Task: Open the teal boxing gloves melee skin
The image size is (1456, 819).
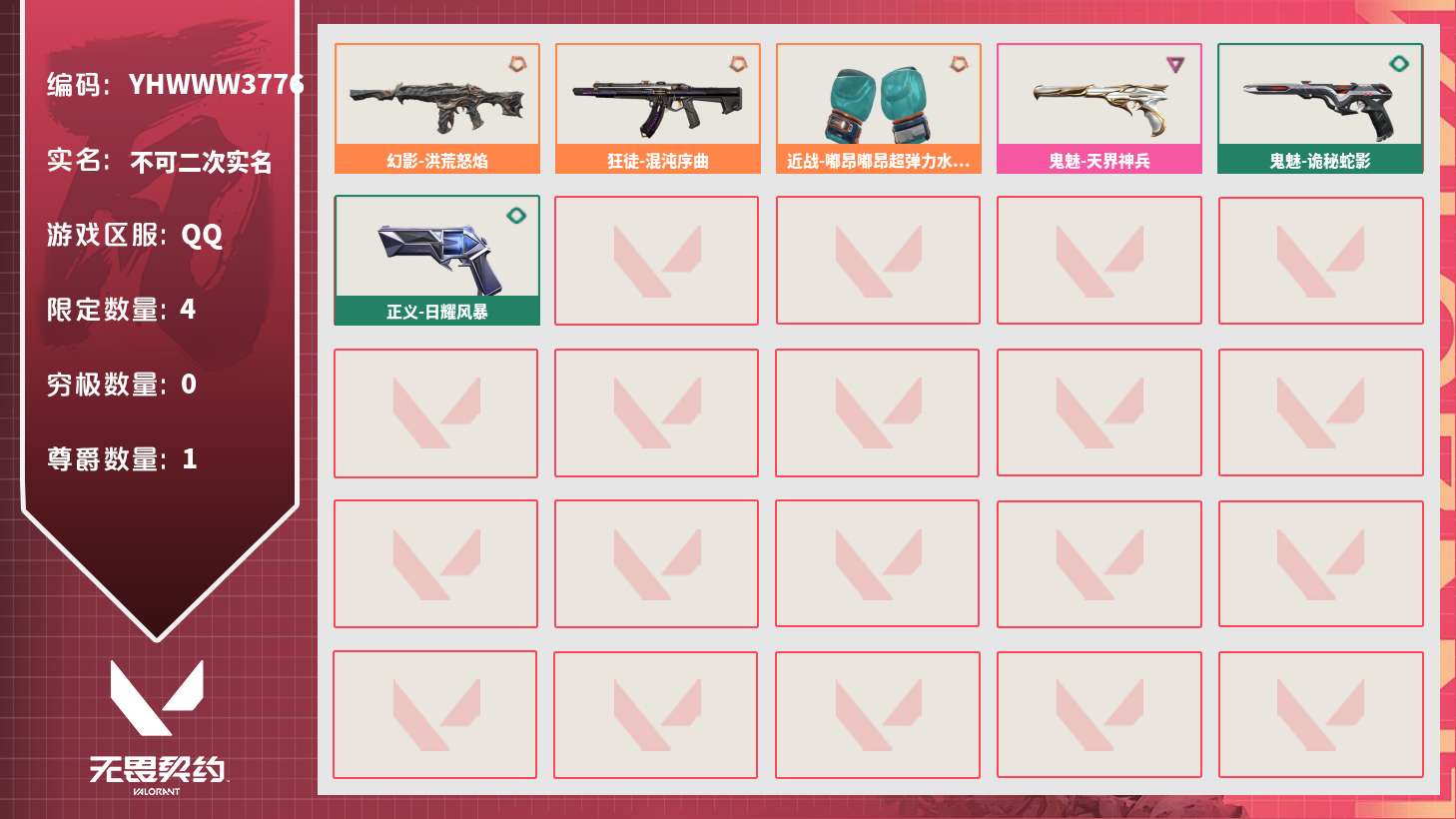Action: coord(879,109)
